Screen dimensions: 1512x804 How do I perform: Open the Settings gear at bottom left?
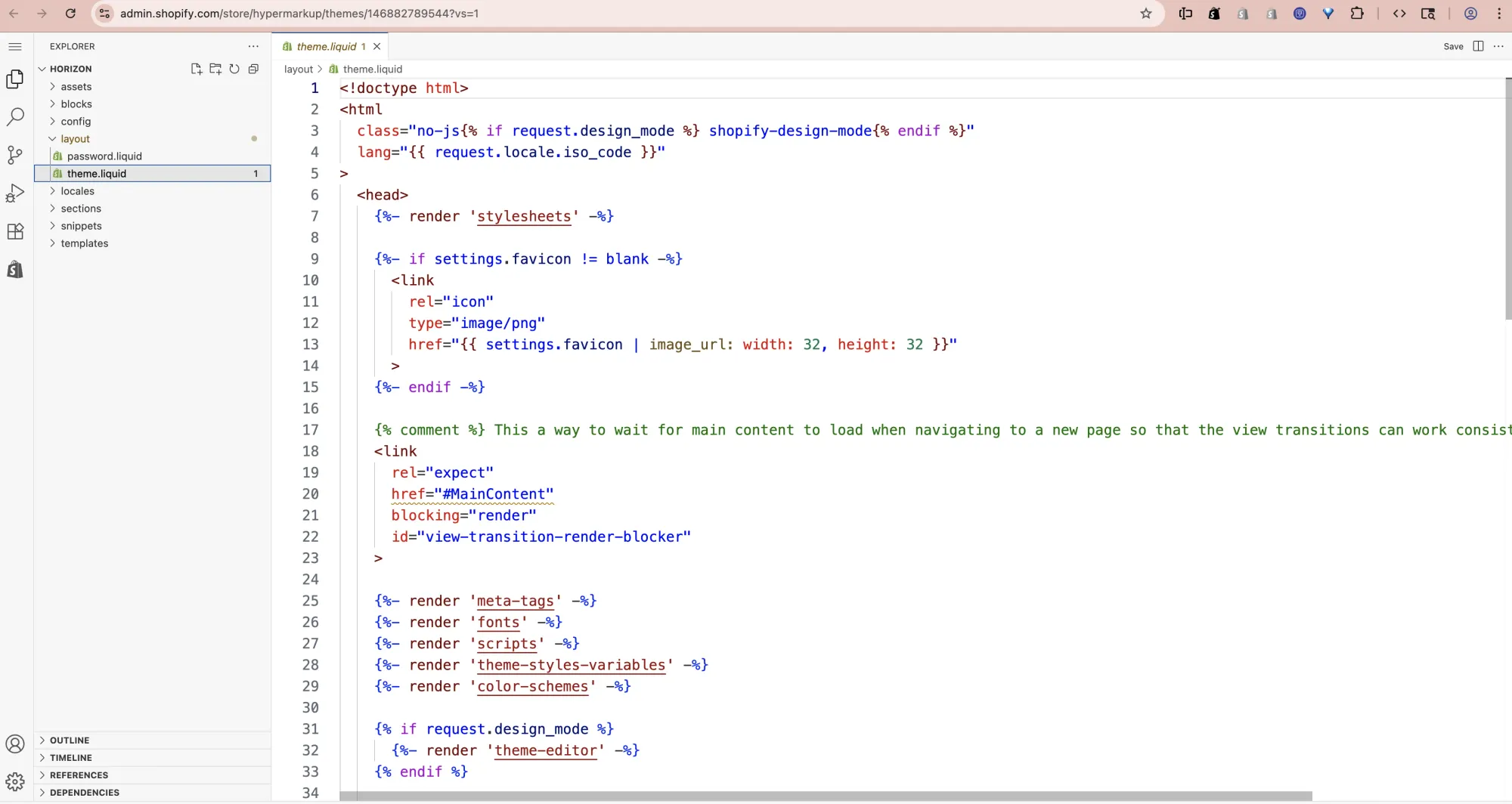(15, 782)
